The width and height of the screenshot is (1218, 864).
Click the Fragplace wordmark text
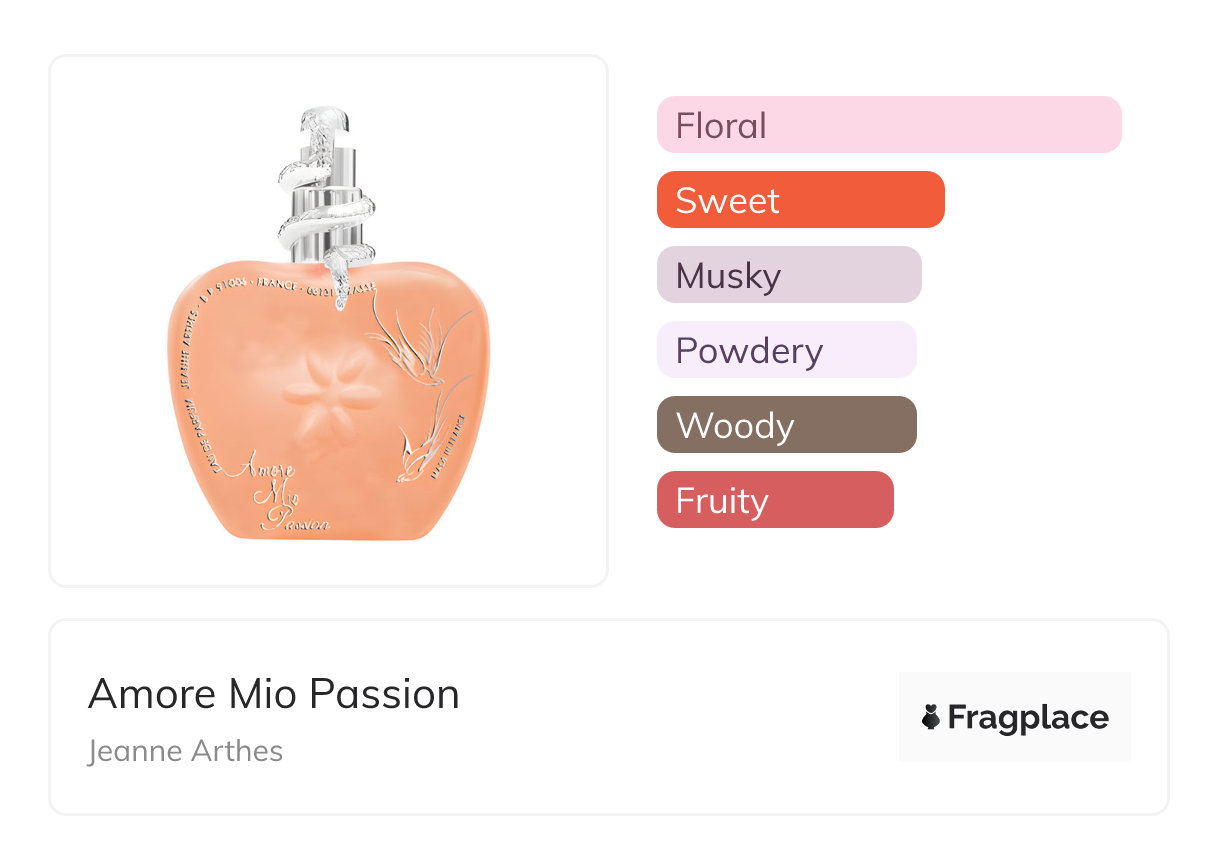click(1028, 717)
